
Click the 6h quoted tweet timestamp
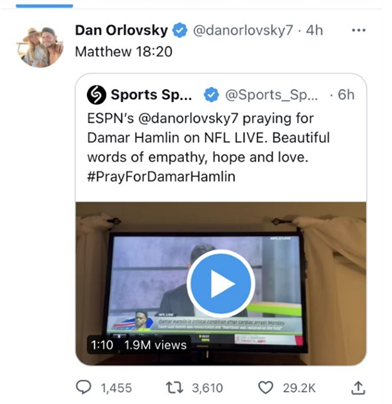coord(346,95)
